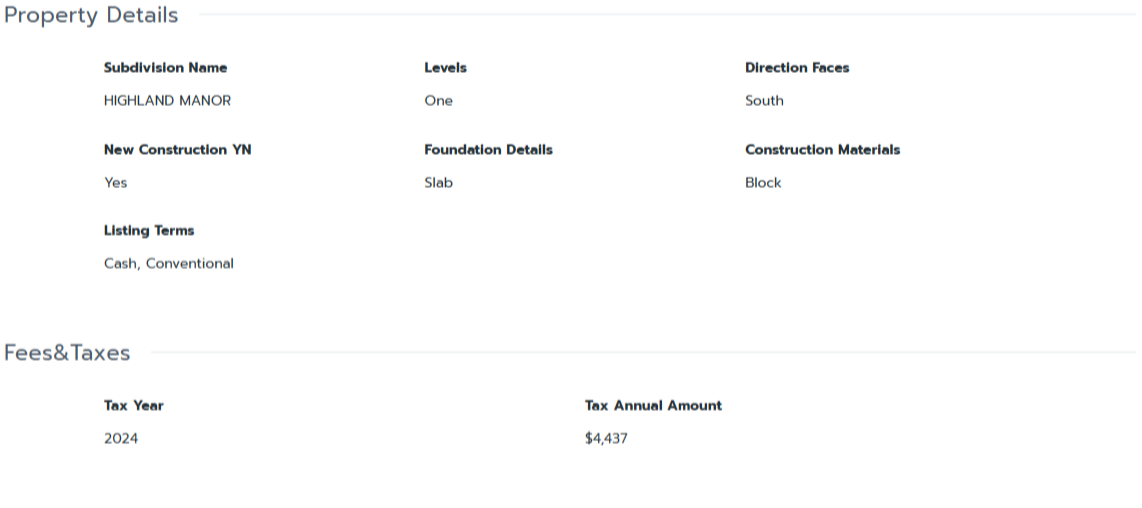Select the Yes value under New Construction
The image size is (1142, 508).
pos(116,183)
